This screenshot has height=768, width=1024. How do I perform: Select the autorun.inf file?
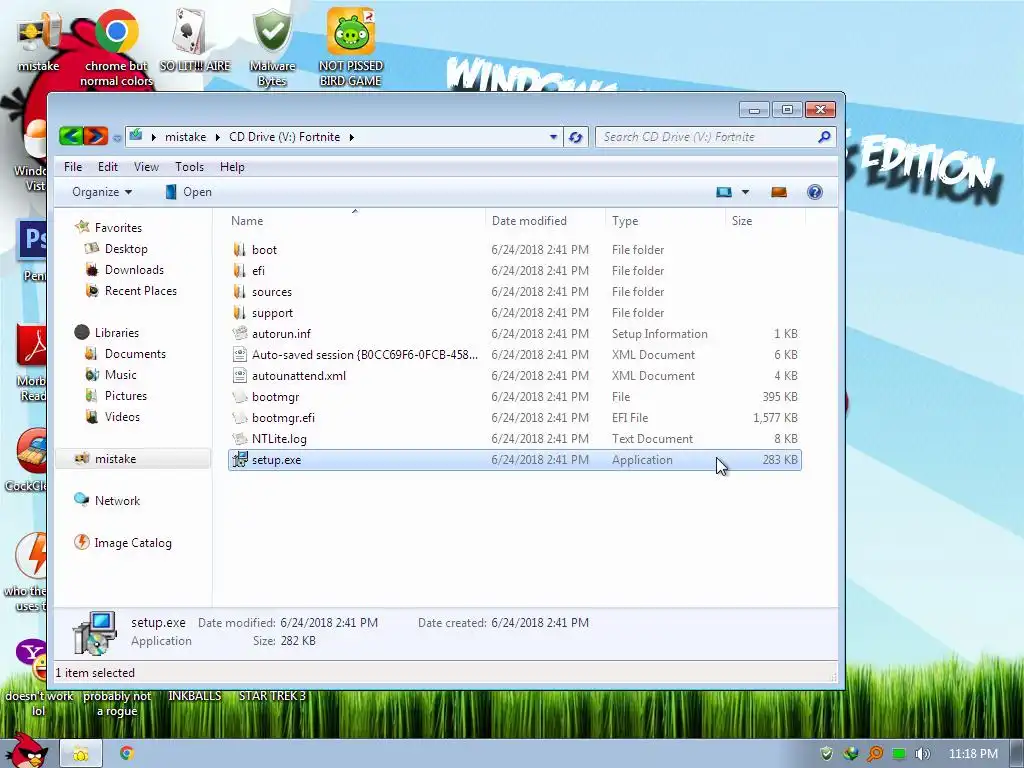coord(281,334)
